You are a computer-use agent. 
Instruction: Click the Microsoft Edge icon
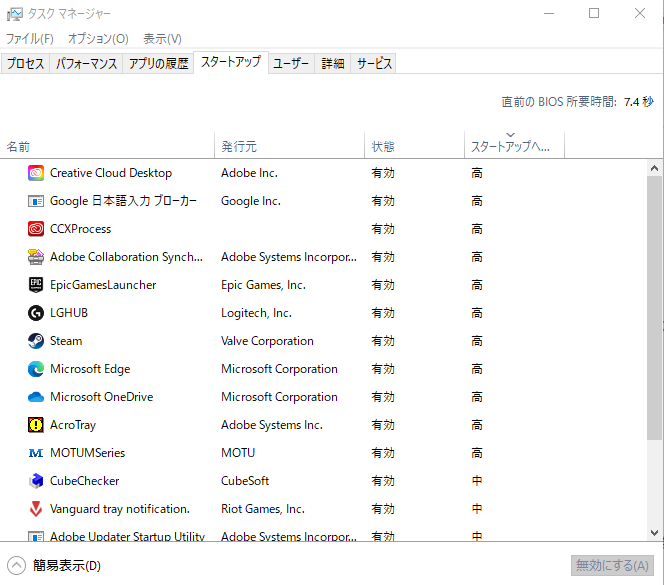pyautogui.click(x=36, y=369)
